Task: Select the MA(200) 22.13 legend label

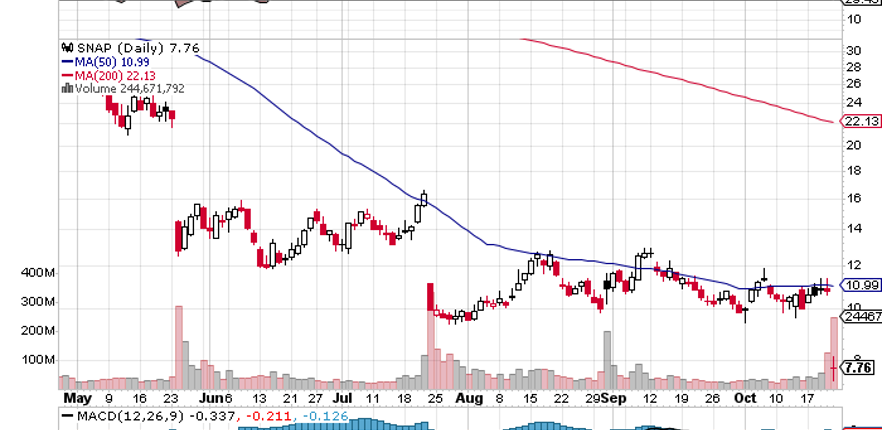Action: 115,75
